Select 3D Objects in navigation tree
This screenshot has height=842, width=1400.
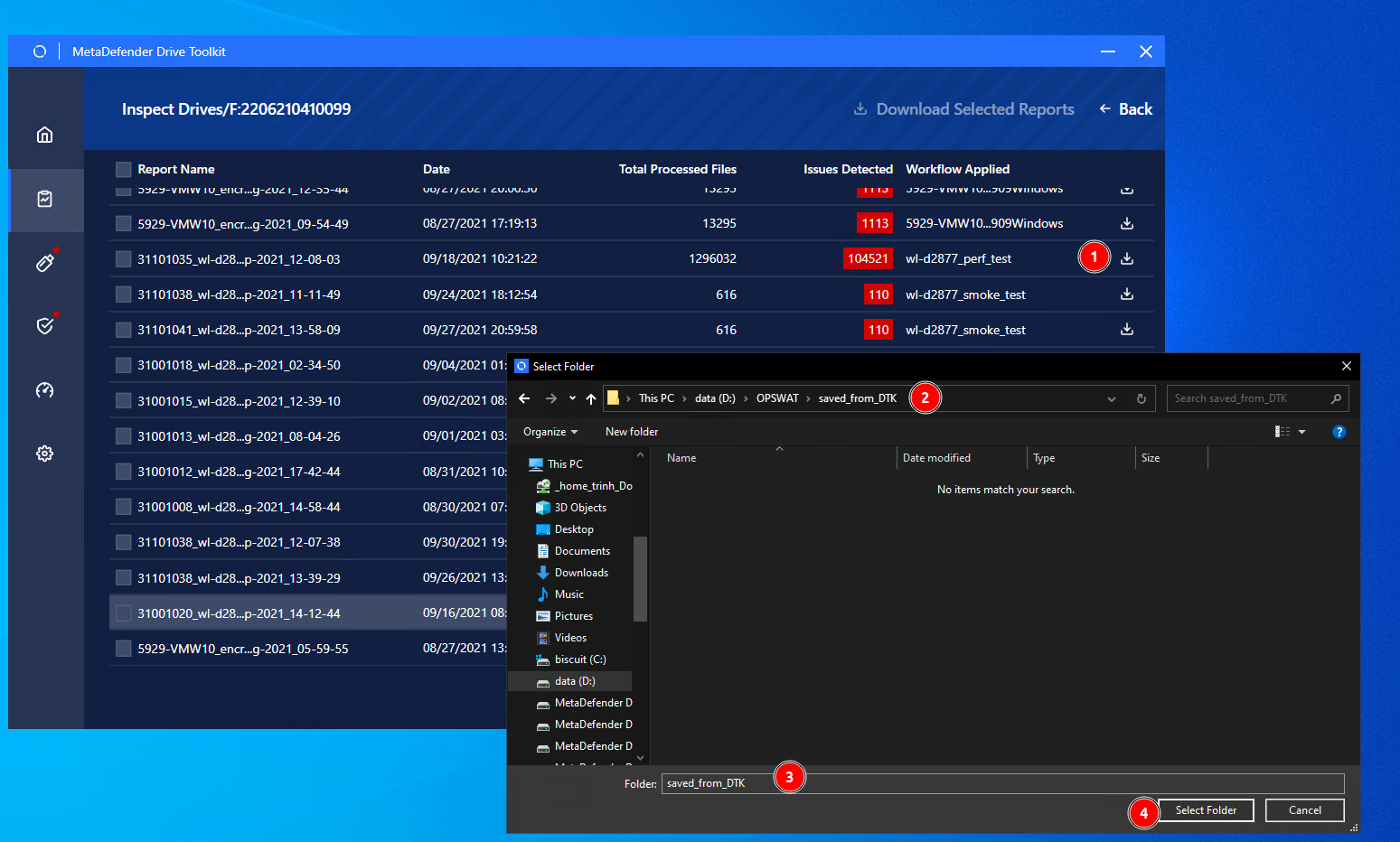(x=580, y=508)
